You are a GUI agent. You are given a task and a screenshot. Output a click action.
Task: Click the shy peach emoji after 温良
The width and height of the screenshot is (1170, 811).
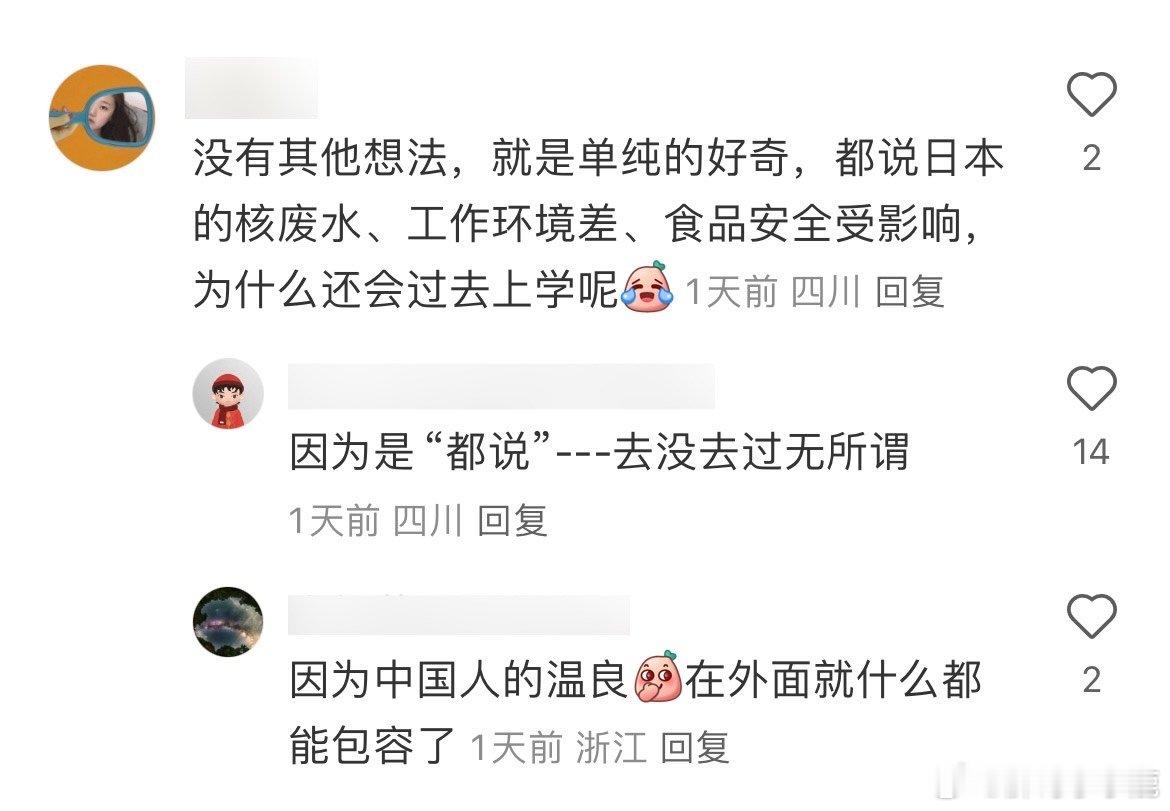tap(657, 677)
